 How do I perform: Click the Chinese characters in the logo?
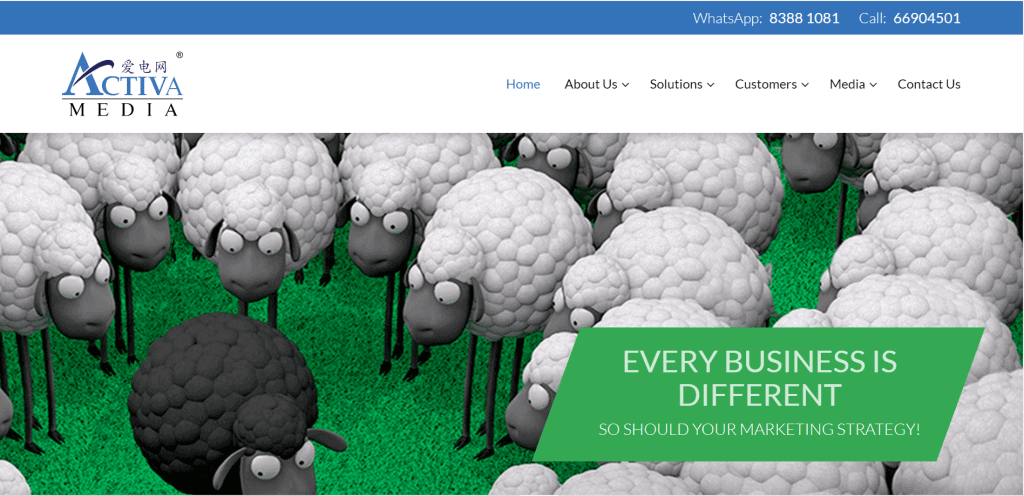tap(145, 66)
